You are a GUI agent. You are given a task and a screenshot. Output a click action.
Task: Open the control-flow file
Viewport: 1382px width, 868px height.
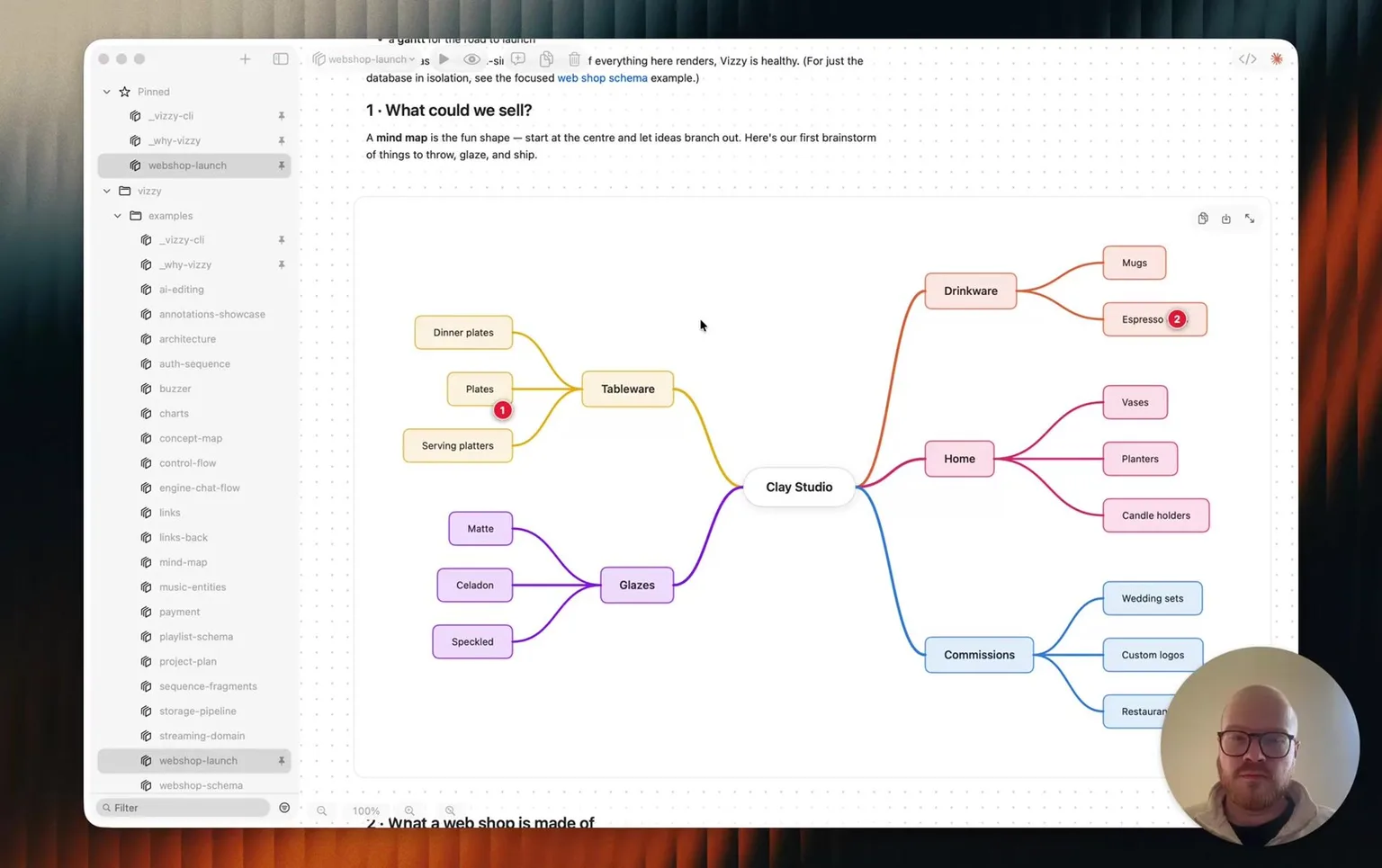[187, 463]
